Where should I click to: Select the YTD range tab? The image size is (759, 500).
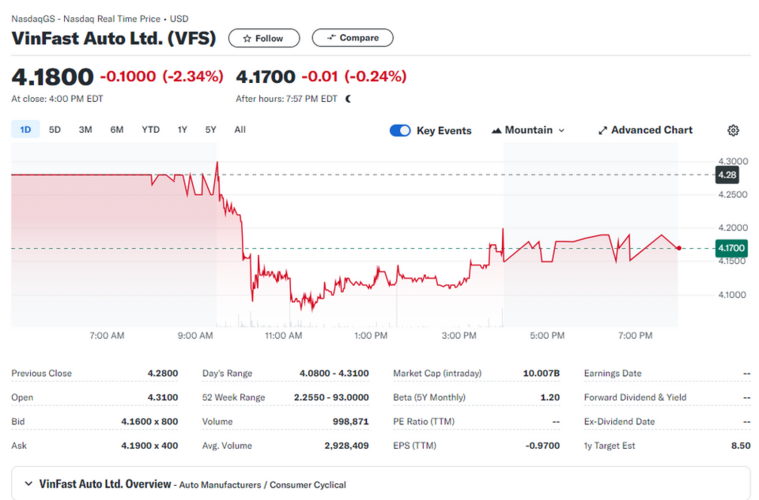pyautogui.click(x=150, y=129)
